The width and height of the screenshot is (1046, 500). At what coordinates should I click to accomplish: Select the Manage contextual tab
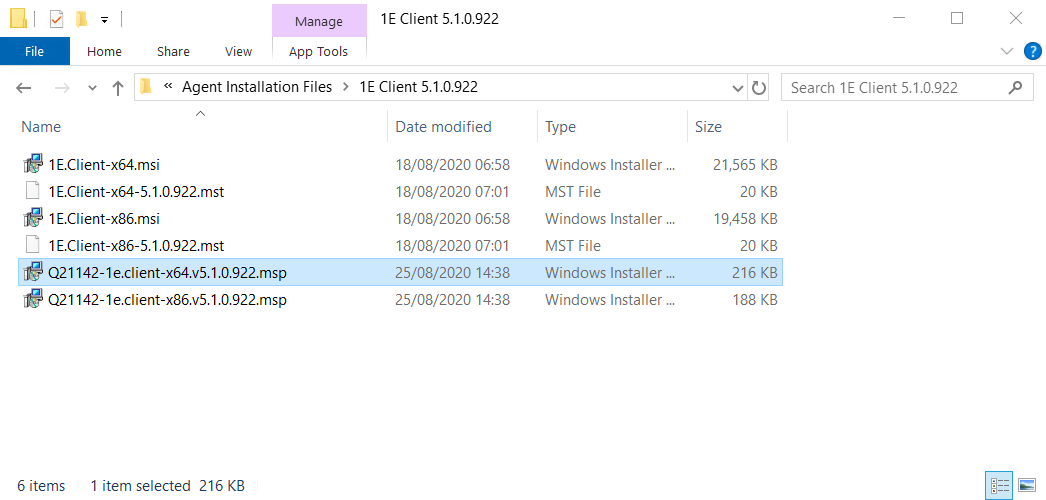[x=319, y=21]
